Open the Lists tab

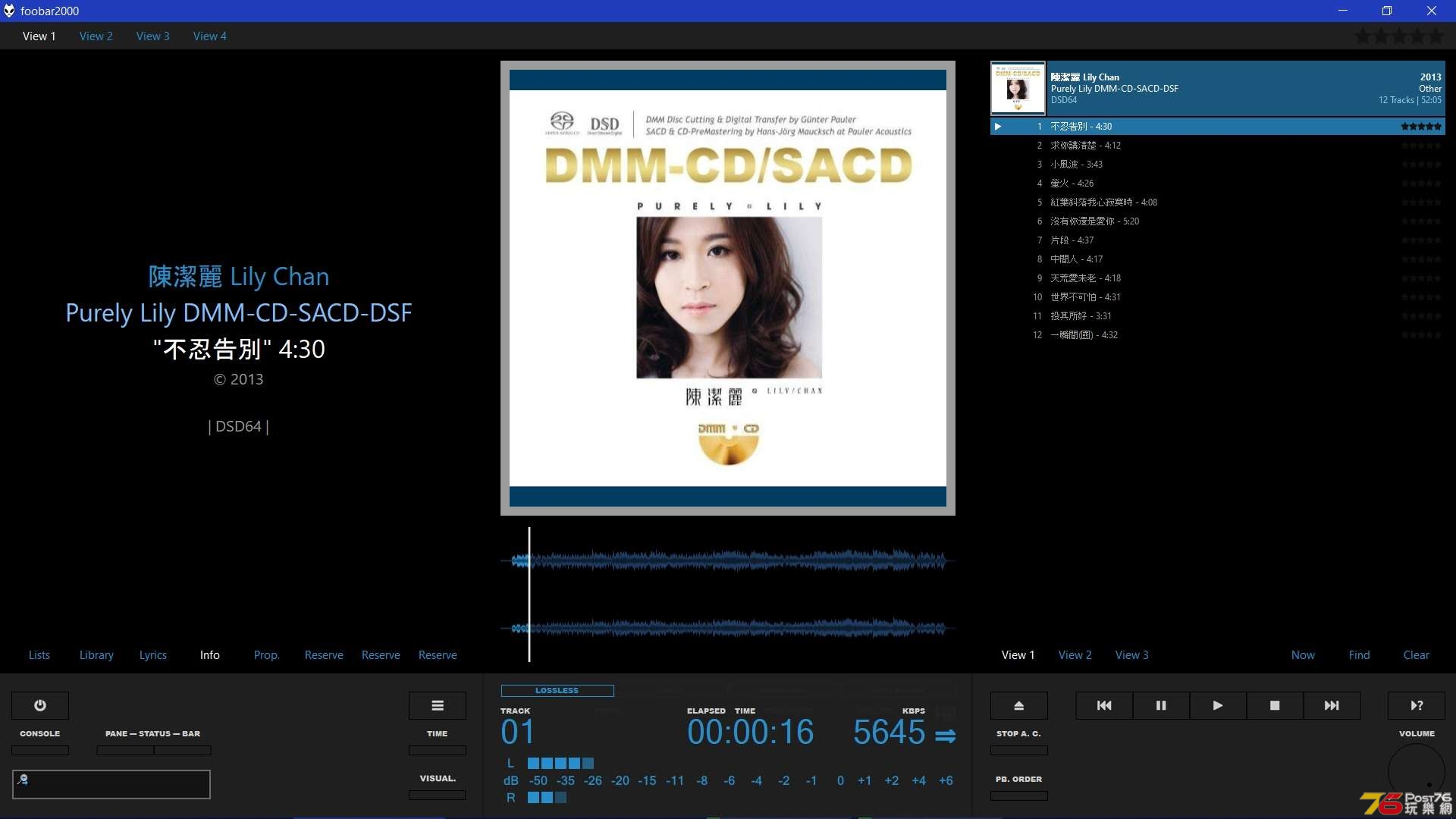tap(39, 655)
